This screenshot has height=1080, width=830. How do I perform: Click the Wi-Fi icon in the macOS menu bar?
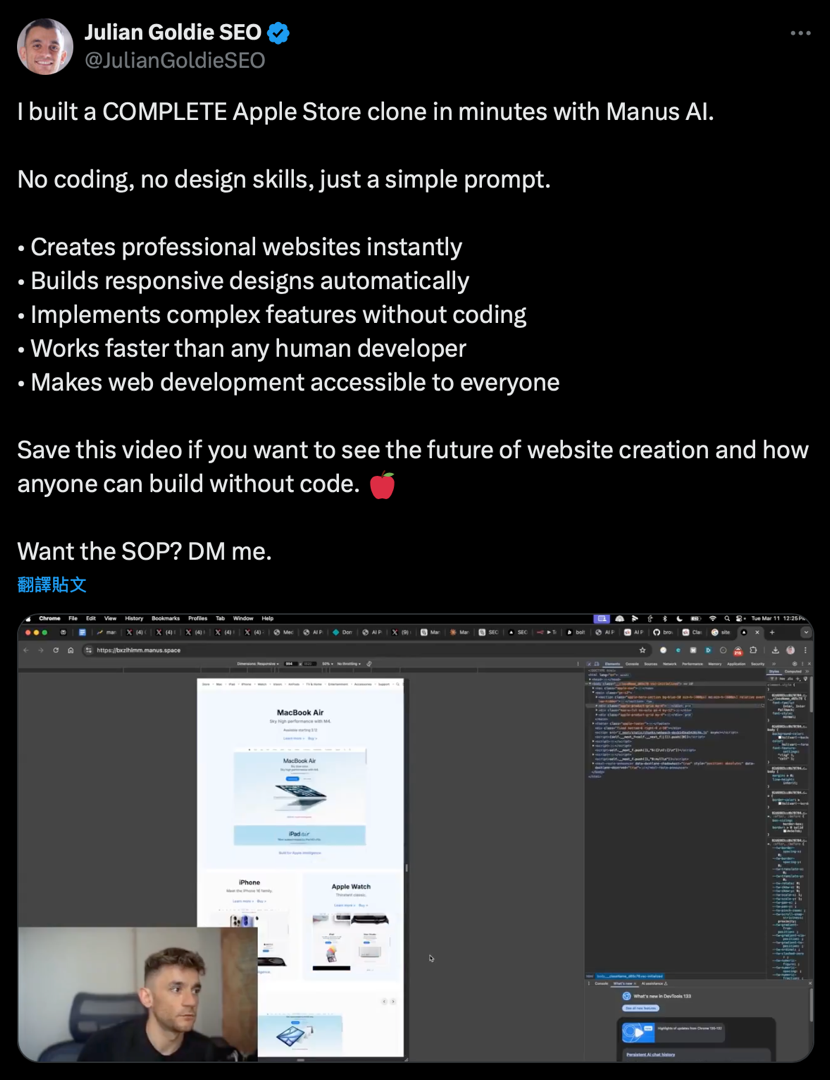713,619
